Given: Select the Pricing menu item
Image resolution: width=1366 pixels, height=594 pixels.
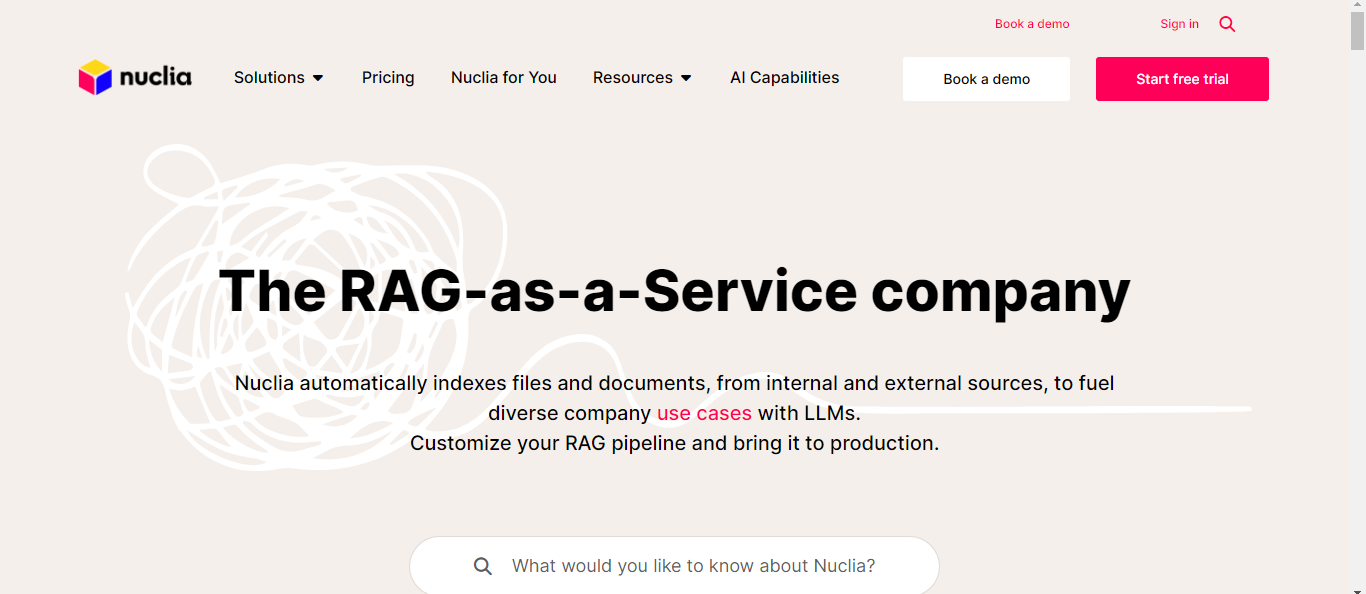Looking at the screenshot, I should 388,77.
